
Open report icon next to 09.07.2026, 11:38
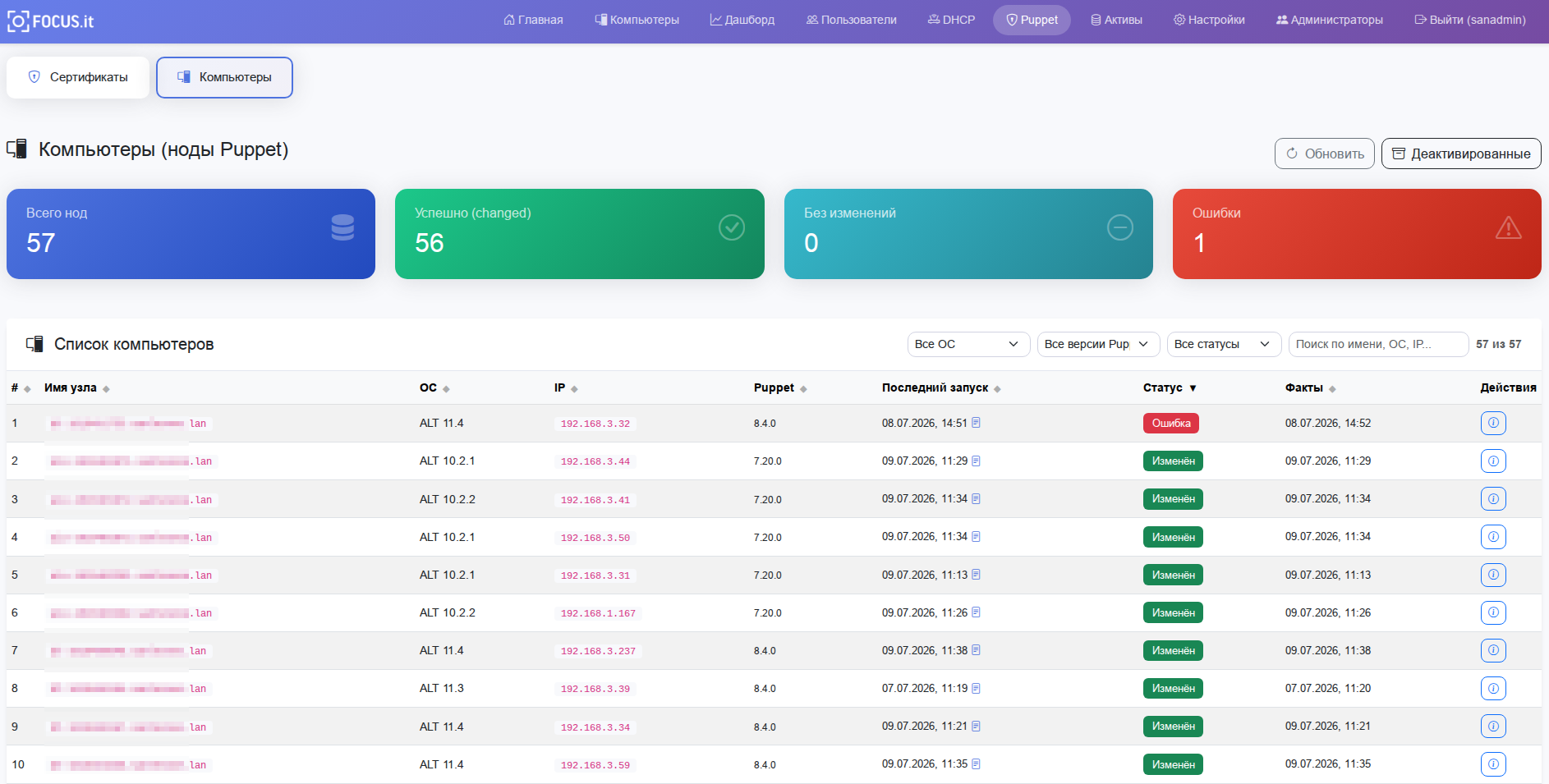pyautogui.click(x=976, y=650)
